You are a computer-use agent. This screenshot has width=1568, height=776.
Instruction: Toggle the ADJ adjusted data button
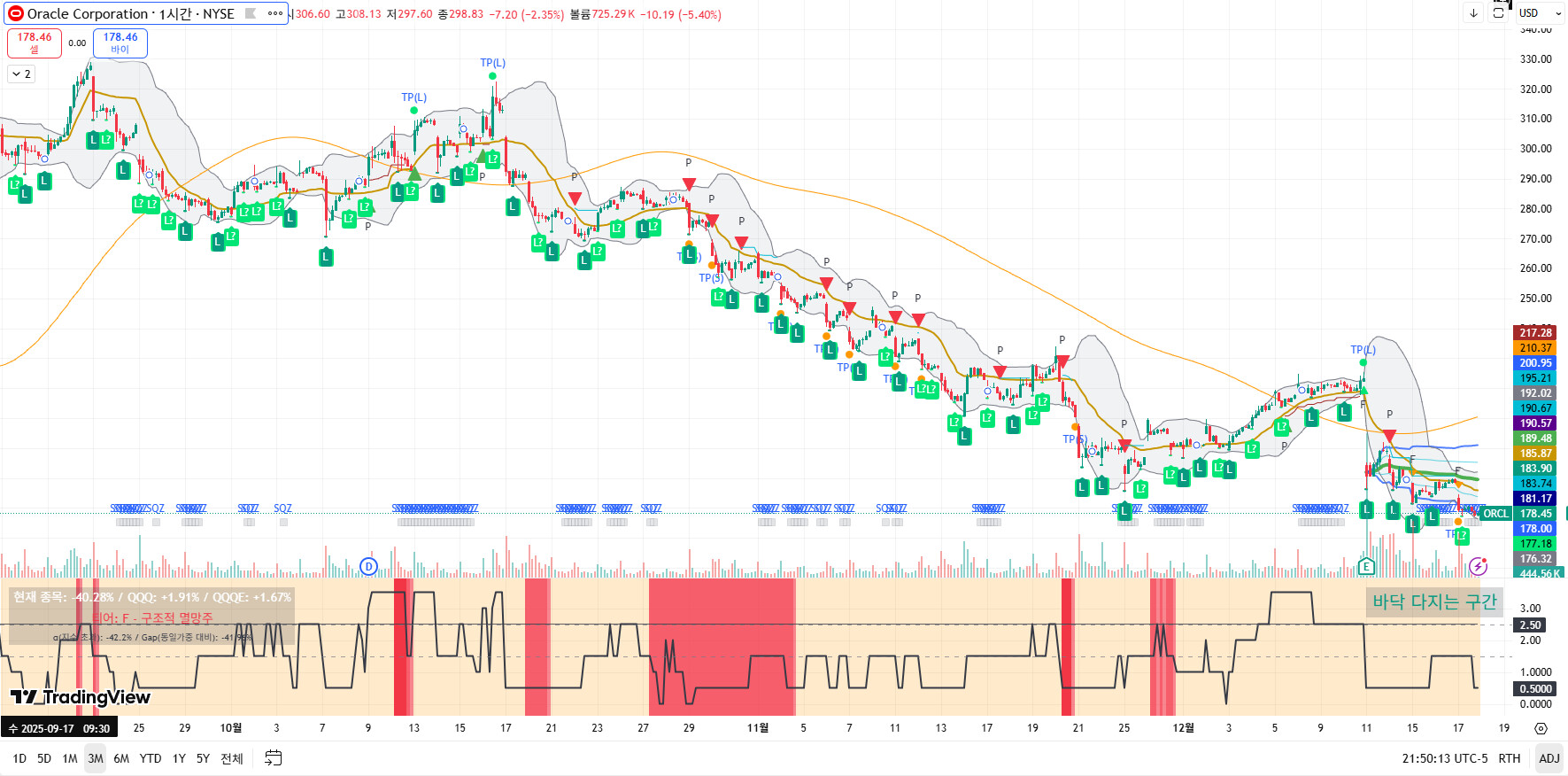coord(1549,758)
